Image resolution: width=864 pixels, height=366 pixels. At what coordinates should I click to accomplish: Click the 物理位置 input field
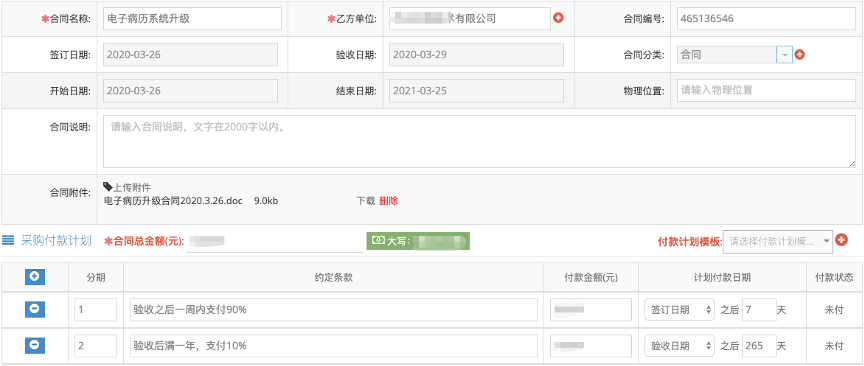pyautogui.click(x=766, y=90)
